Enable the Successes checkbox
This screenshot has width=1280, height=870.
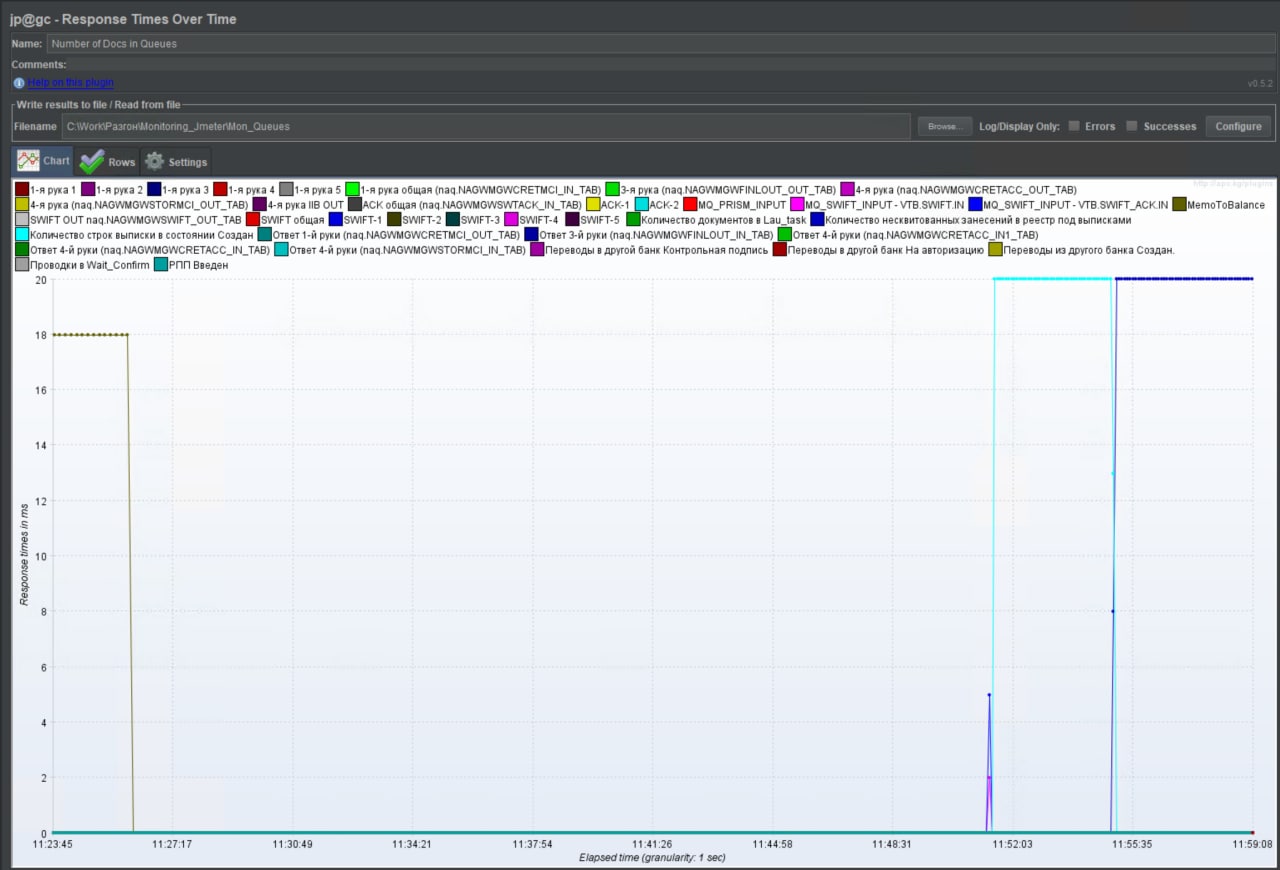coord(1132,126)
